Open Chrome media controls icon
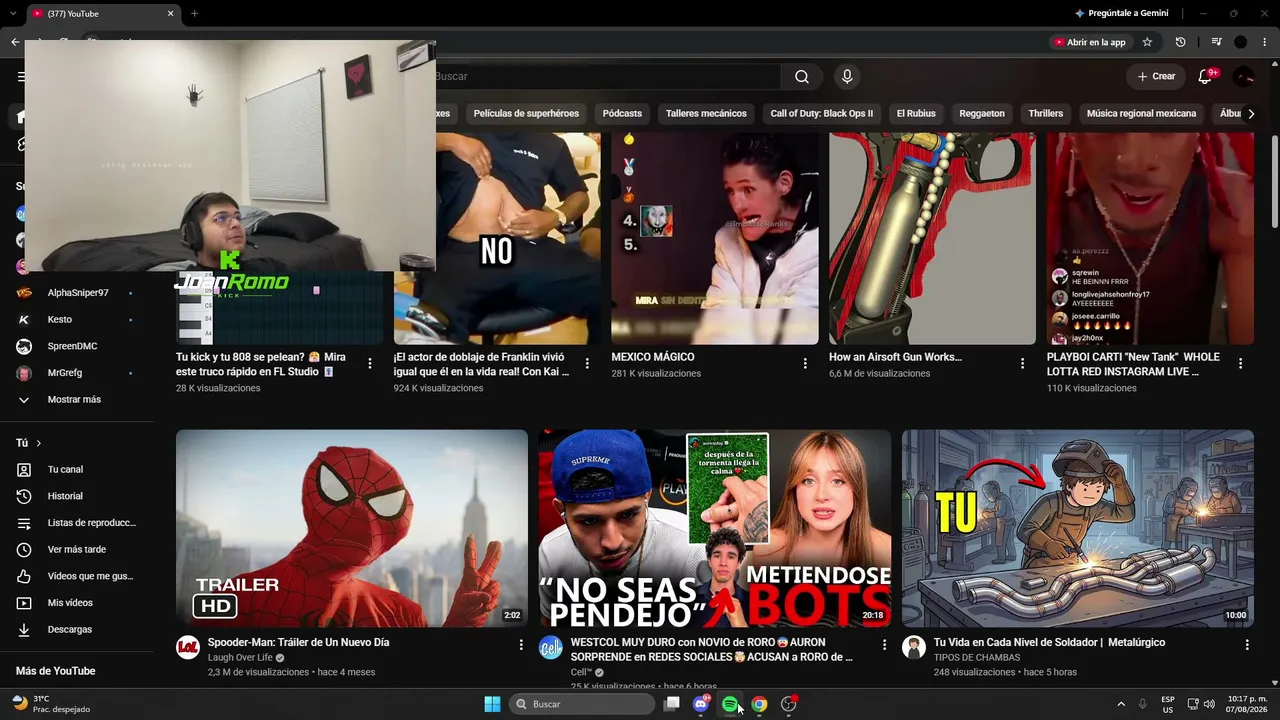 [x=1216, y=42]
